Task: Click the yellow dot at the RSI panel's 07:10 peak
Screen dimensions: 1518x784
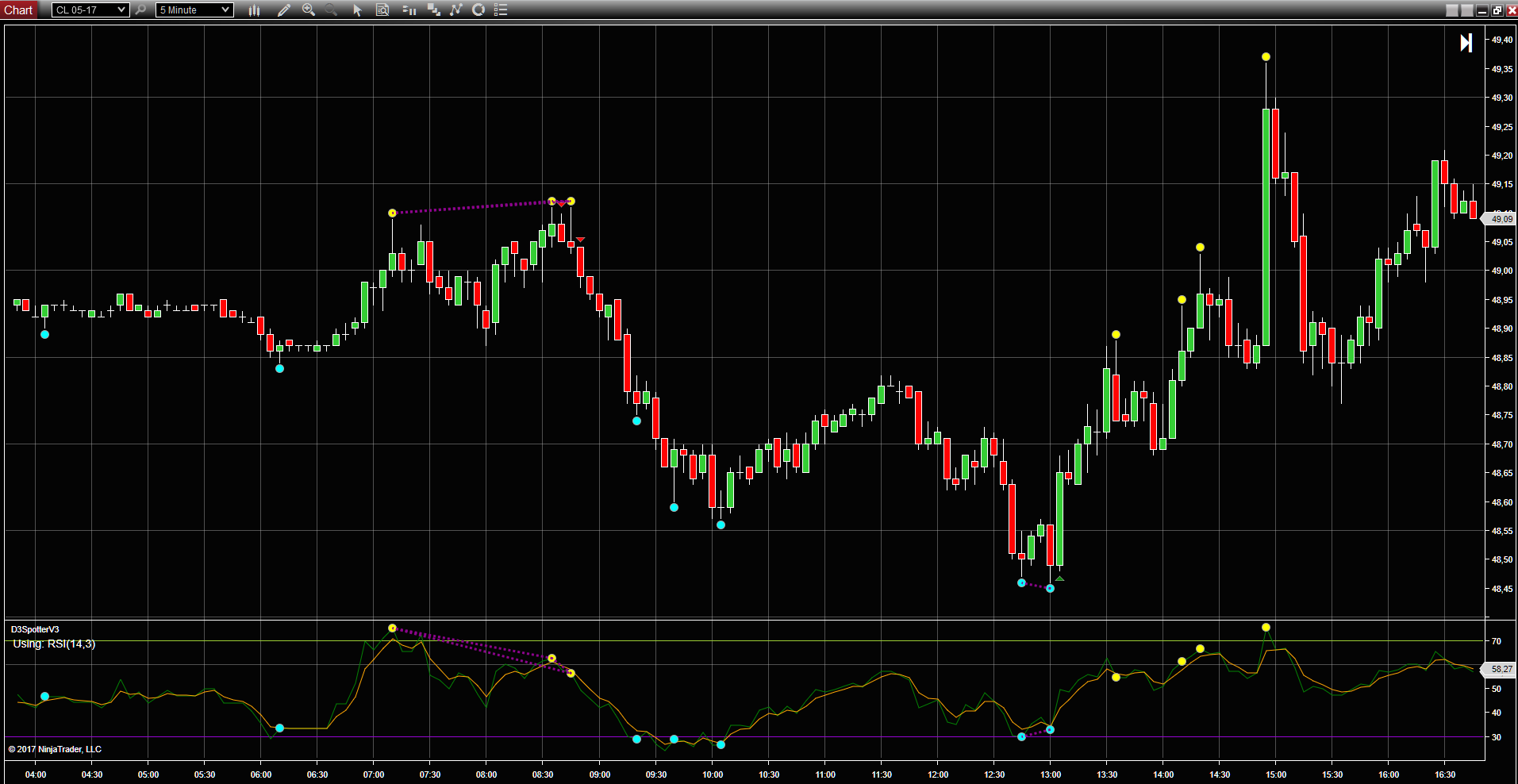Action: coord(392,628)
